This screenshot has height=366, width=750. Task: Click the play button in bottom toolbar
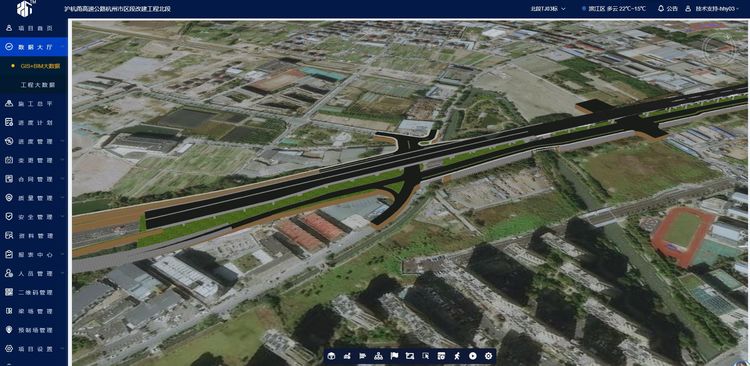[473, 356]
